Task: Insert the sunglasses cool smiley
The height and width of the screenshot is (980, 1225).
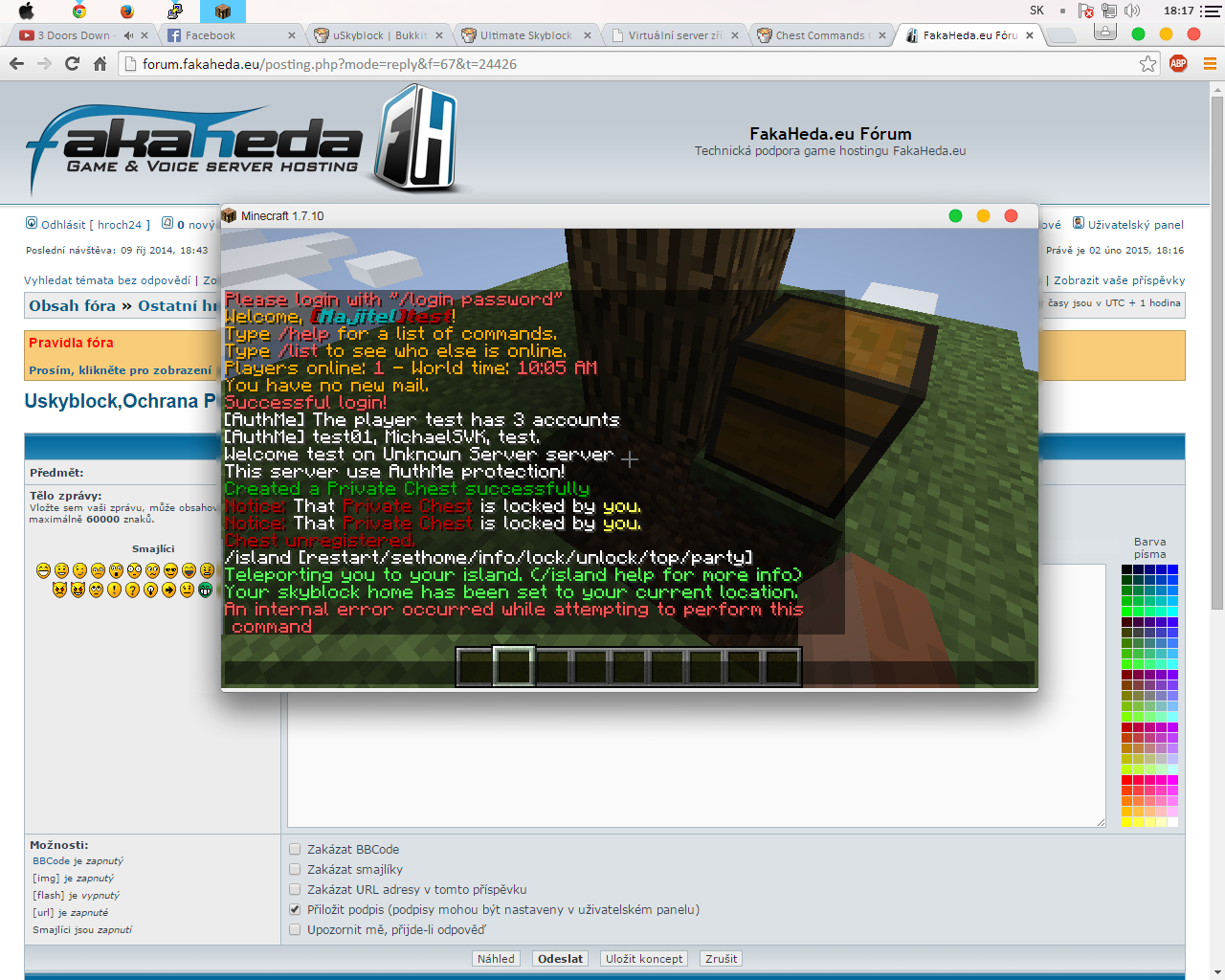Action: pos(170,571)
